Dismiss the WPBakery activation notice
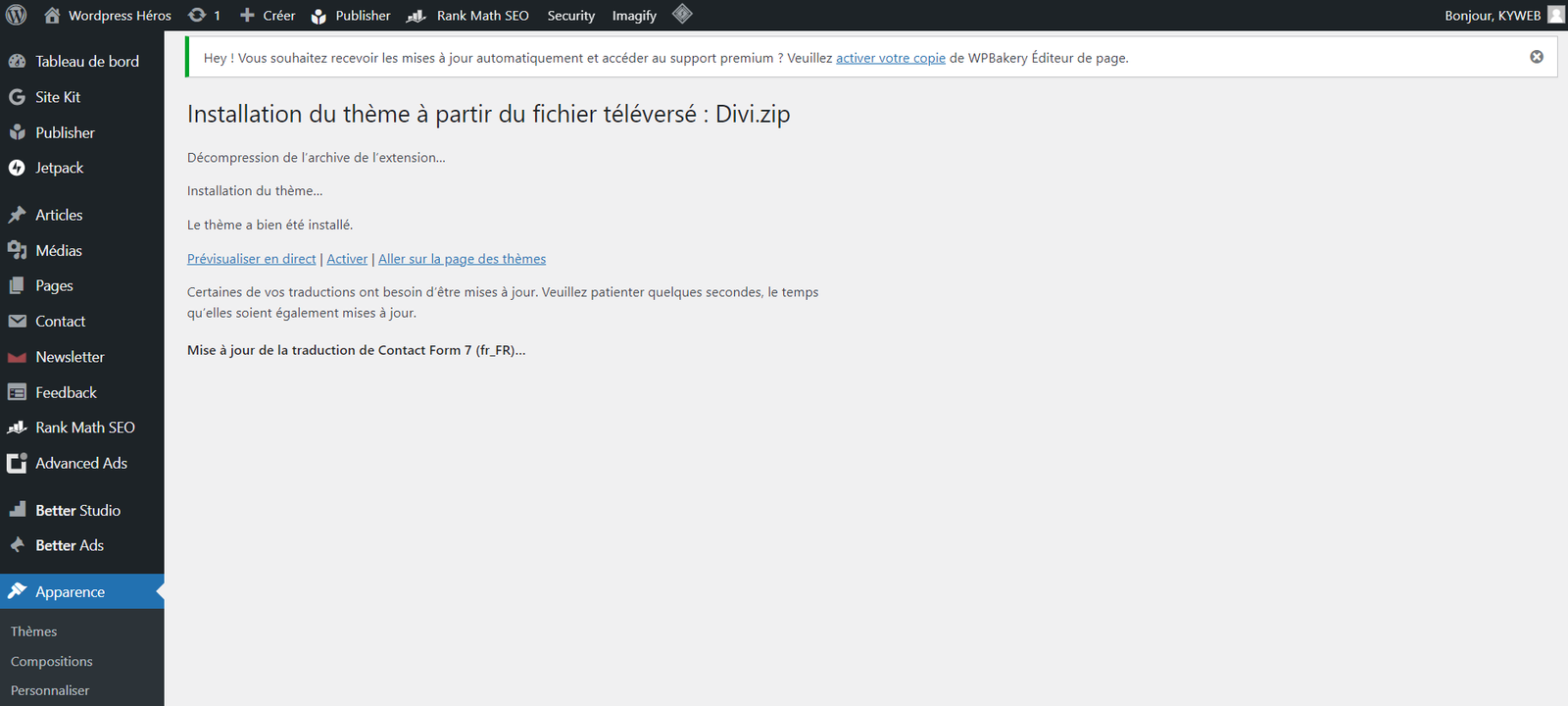Viewport: 1568px width, 706px height. [x=1537, y=57]
